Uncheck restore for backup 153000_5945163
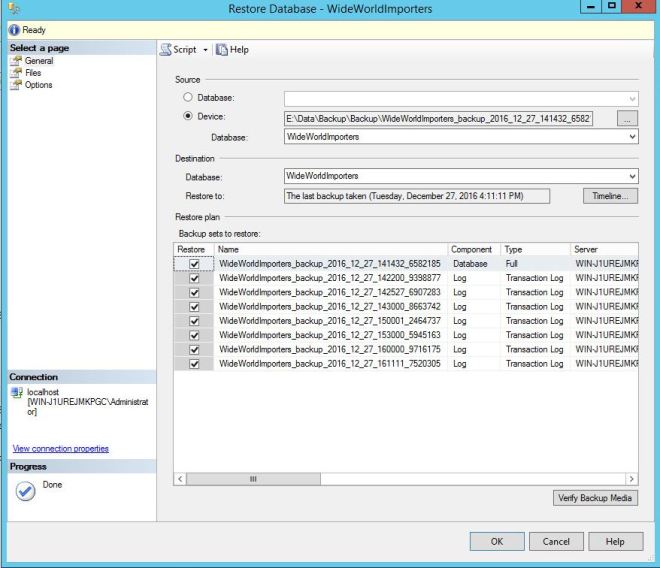660x568 pixels. click(x=194, y=336)
